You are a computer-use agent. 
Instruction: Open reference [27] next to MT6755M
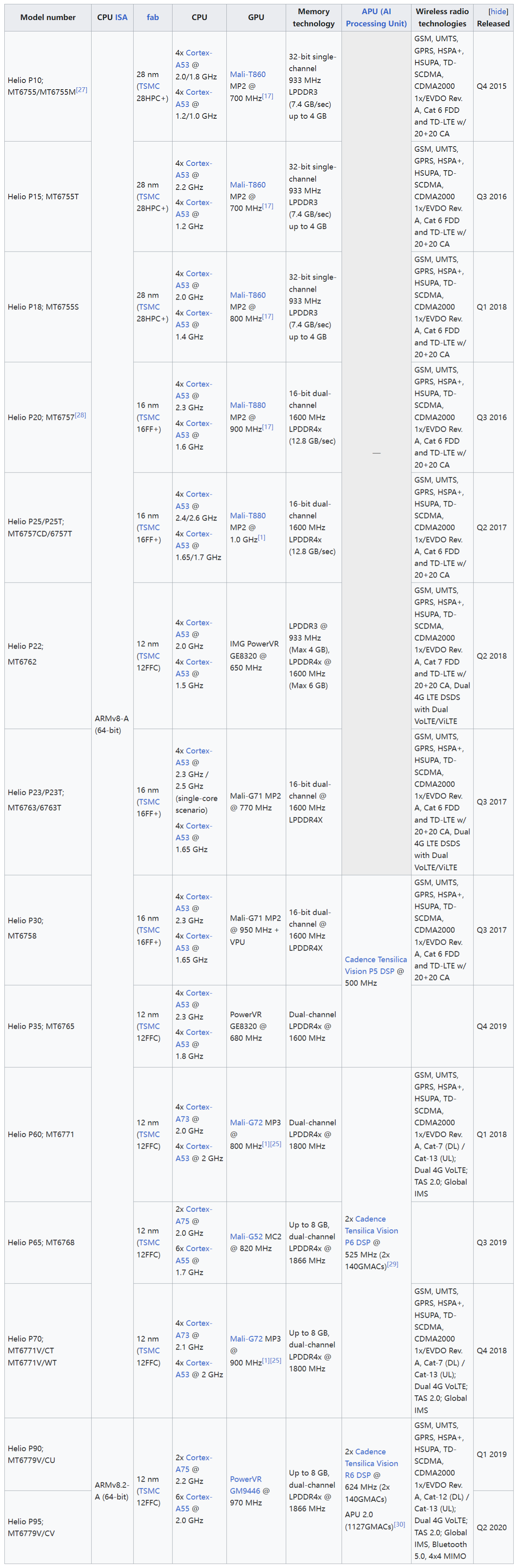[x=81, y=90]
